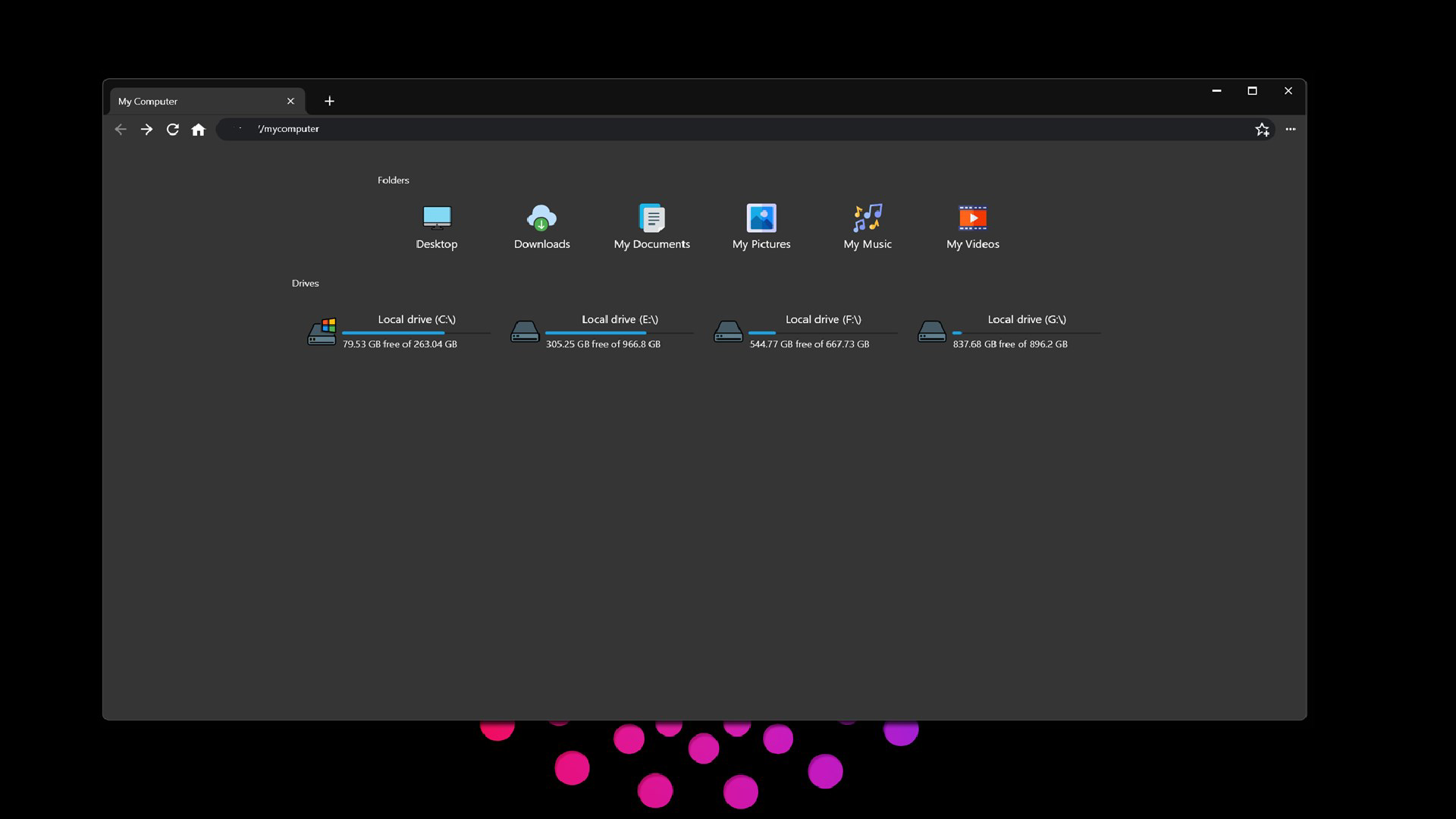Go back to the previous page
1456x819 pixels.
pos(121,129)
